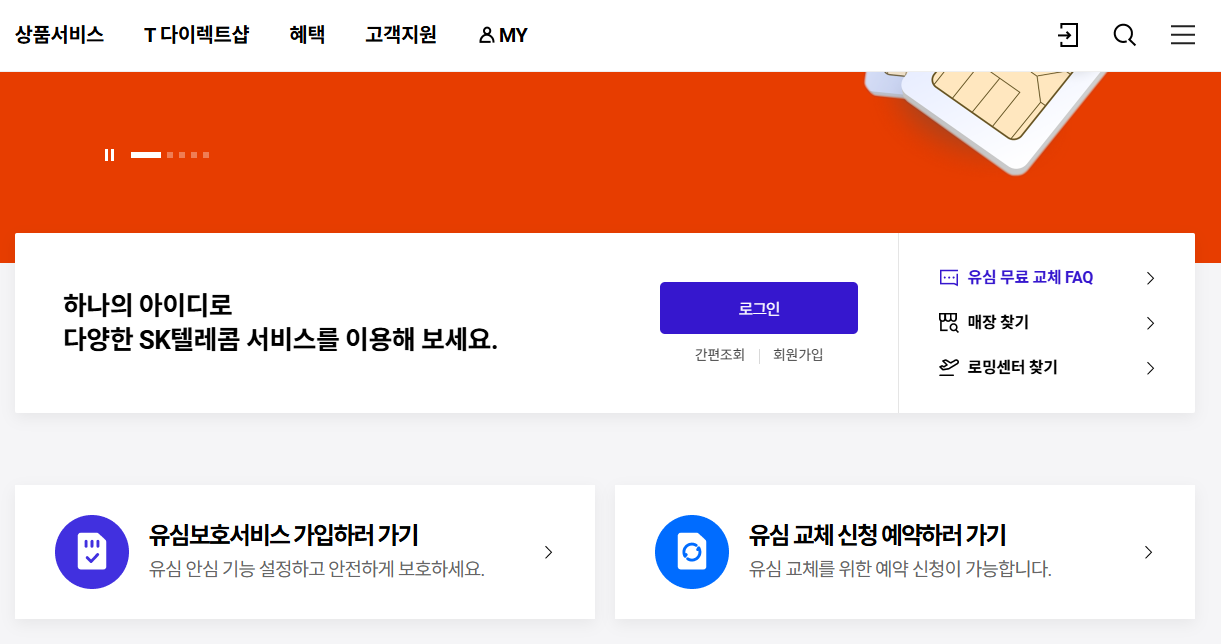Open the MY menu

coord(503,35)
